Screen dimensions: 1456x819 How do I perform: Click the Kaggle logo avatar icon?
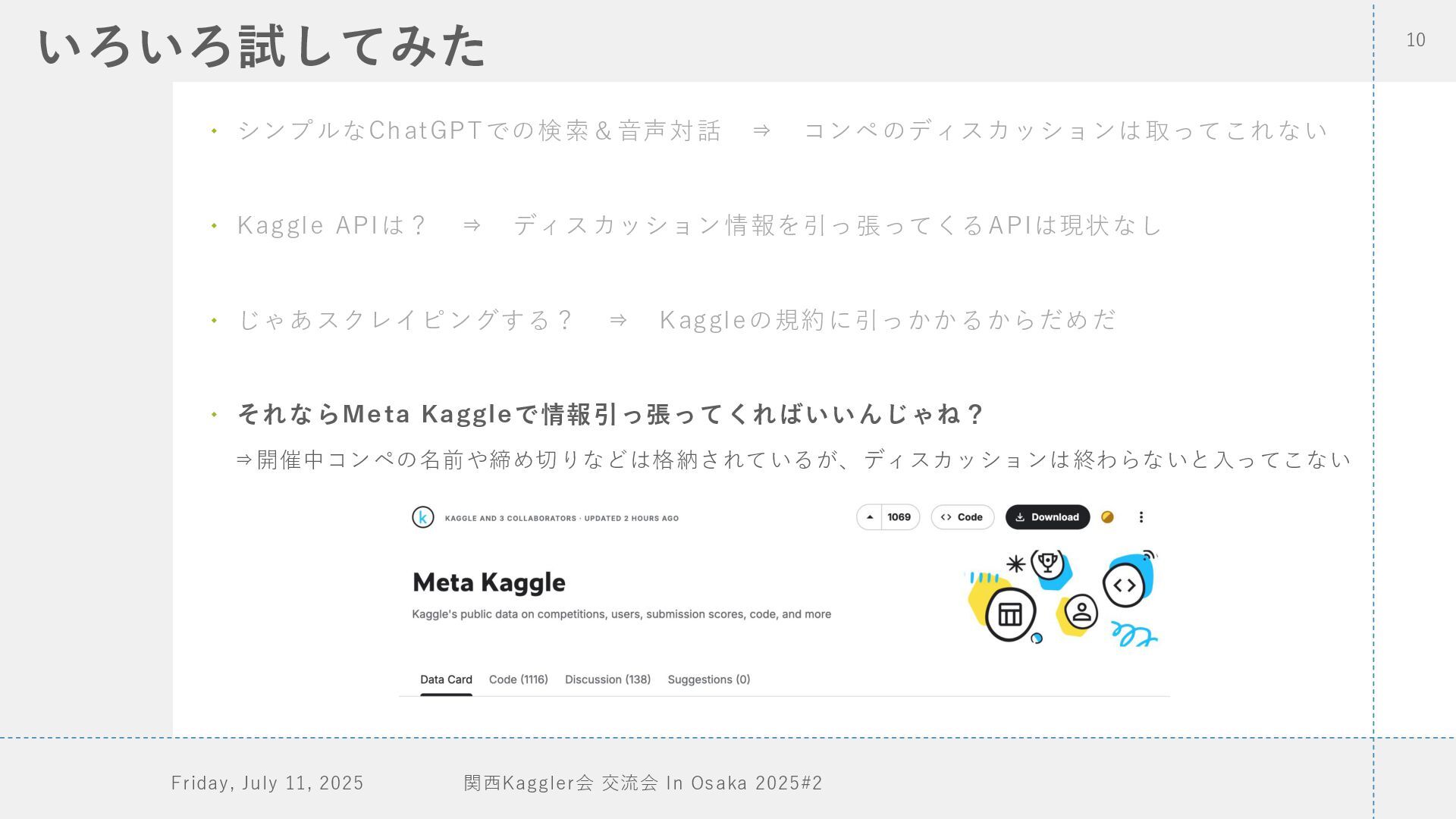[422, 517]
